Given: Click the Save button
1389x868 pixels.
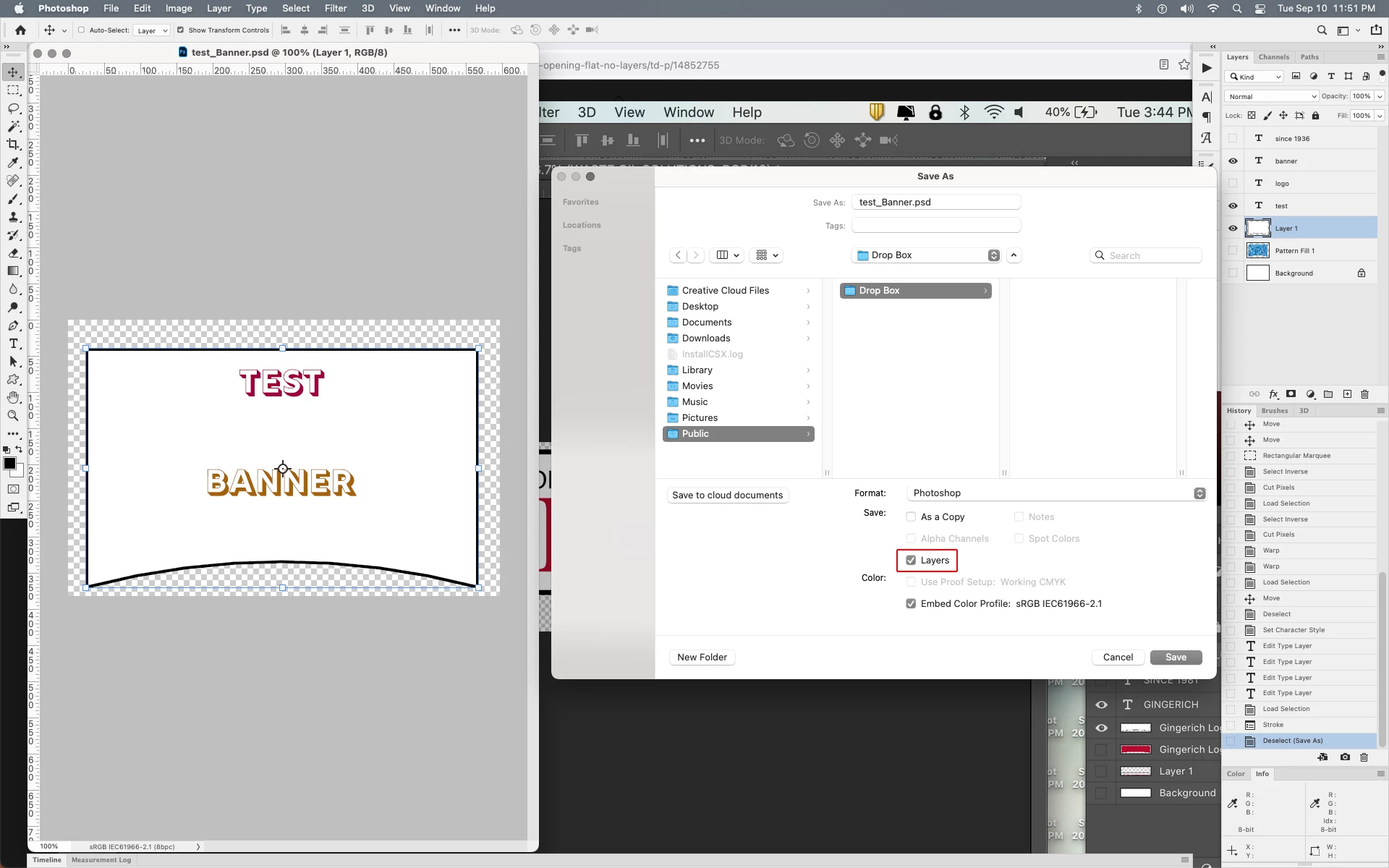Looking at the screenshot, I should (1176, 657).
